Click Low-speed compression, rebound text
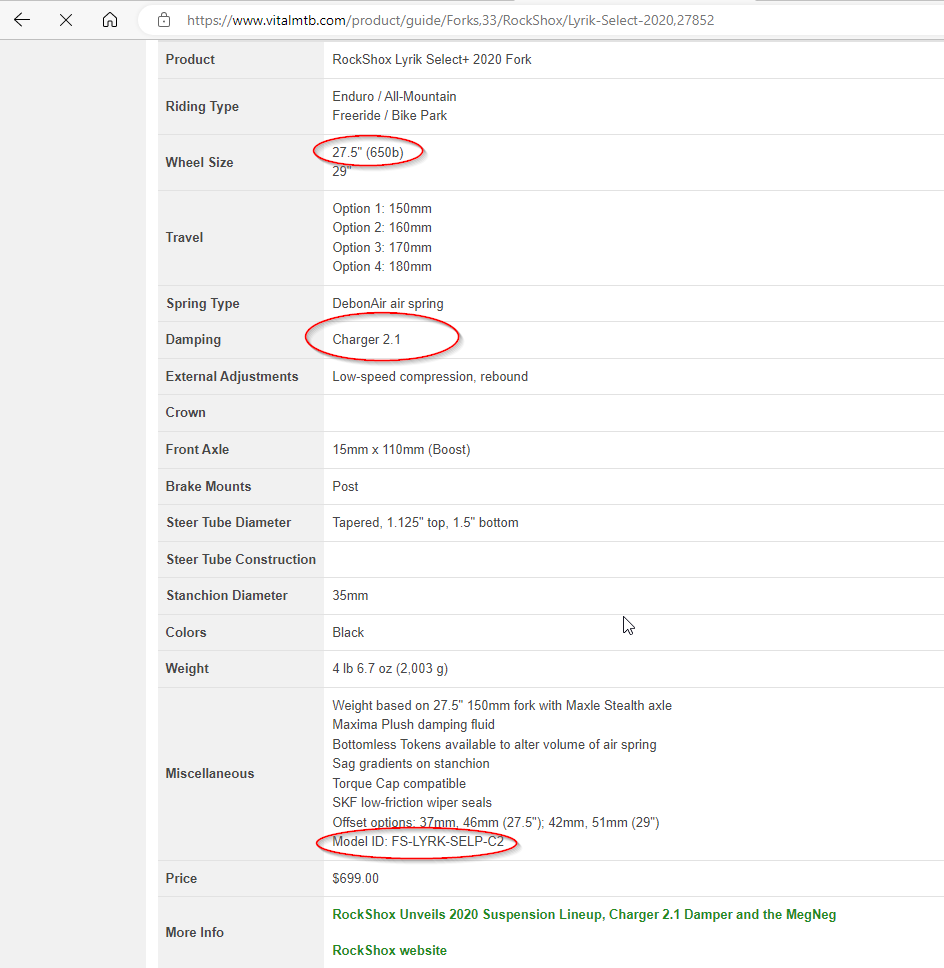 click(430, 377)
